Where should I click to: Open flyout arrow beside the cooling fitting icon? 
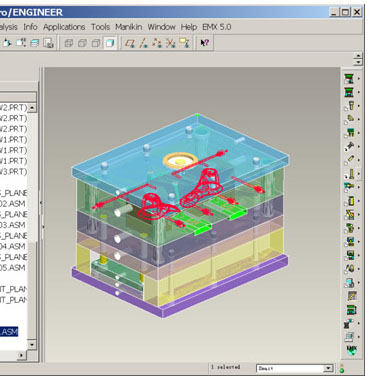coord(359,187)
